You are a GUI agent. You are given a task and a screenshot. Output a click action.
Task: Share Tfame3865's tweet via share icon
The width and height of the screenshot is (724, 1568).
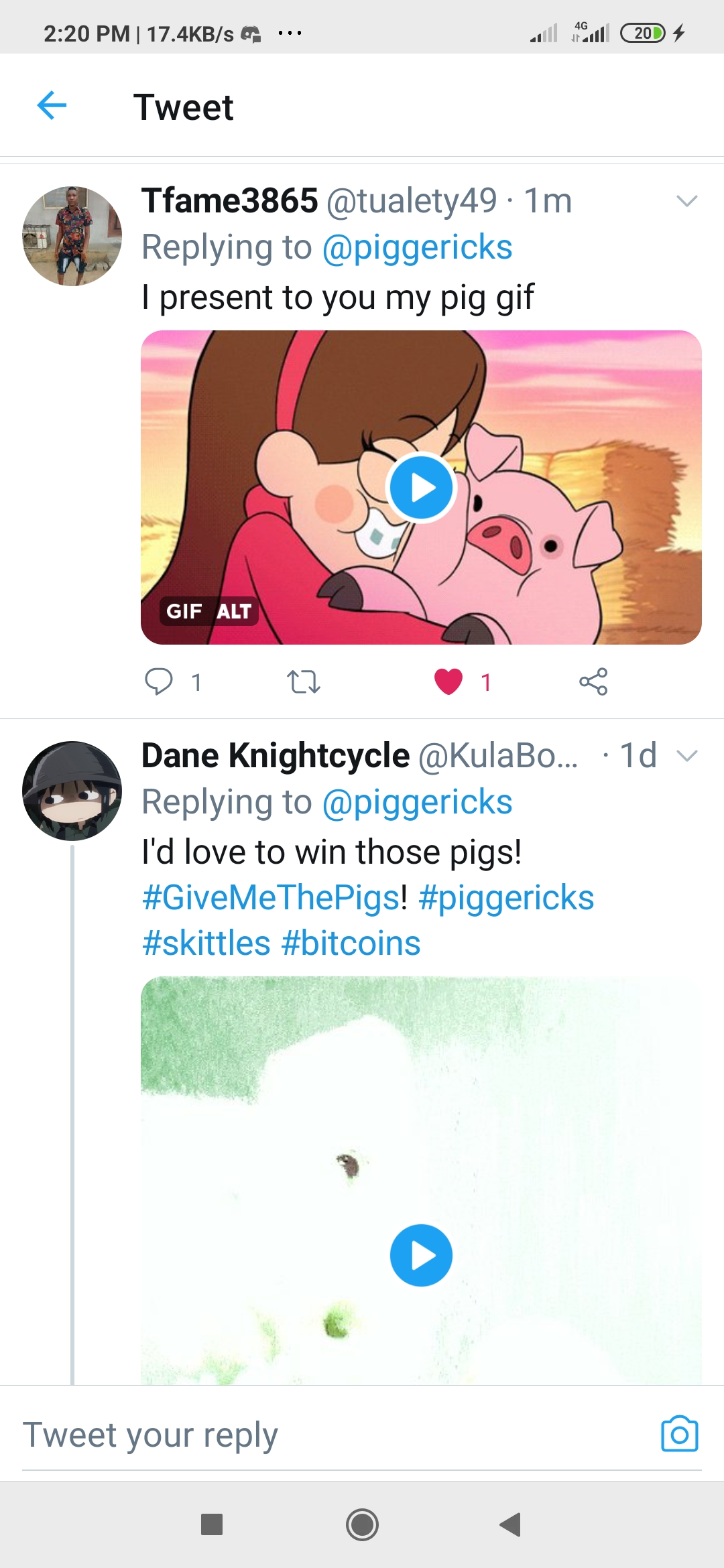pos(593,681)
